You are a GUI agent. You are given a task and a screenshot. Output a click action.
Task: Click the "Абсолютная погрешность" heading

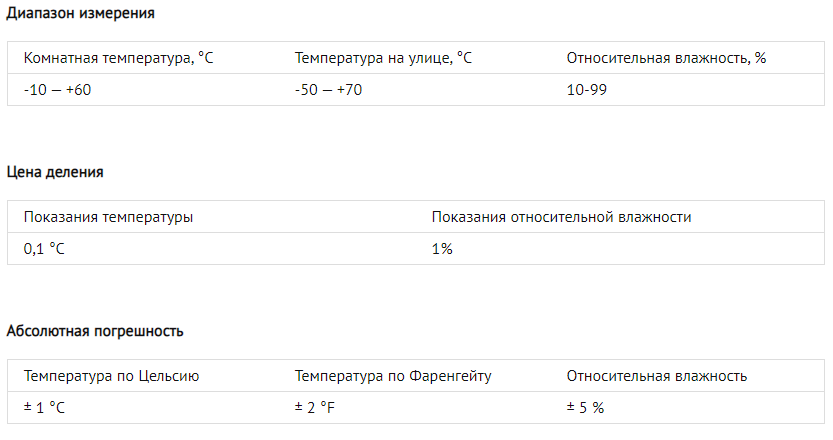point(95,331)
